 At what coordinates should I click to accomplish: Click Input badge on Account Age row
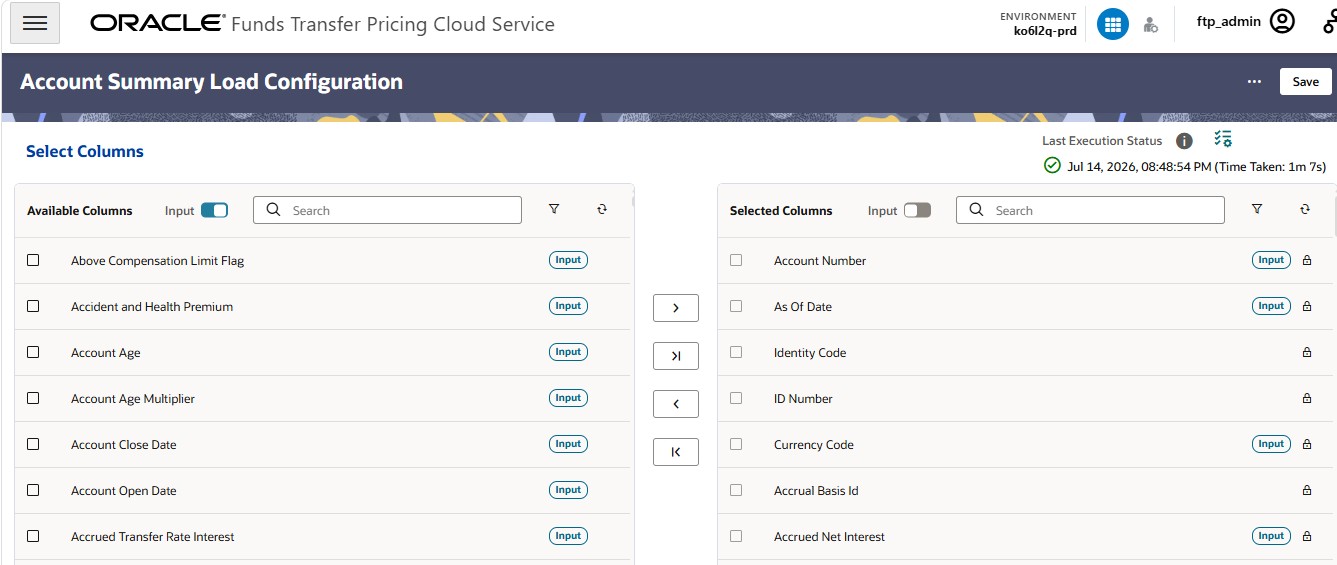pos(568,352)
